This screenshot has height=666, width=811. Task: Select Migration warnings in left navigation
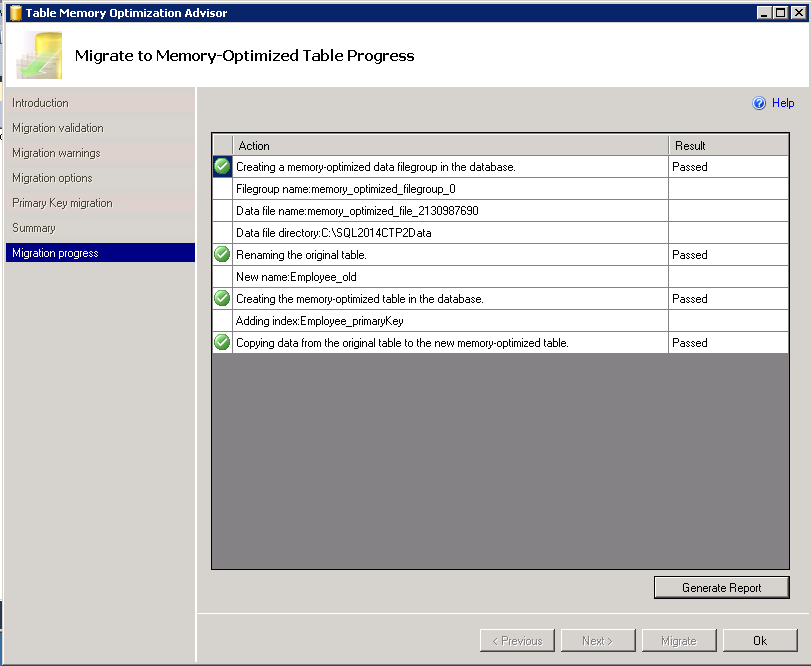pyautogui.click(x=56, y=153)
